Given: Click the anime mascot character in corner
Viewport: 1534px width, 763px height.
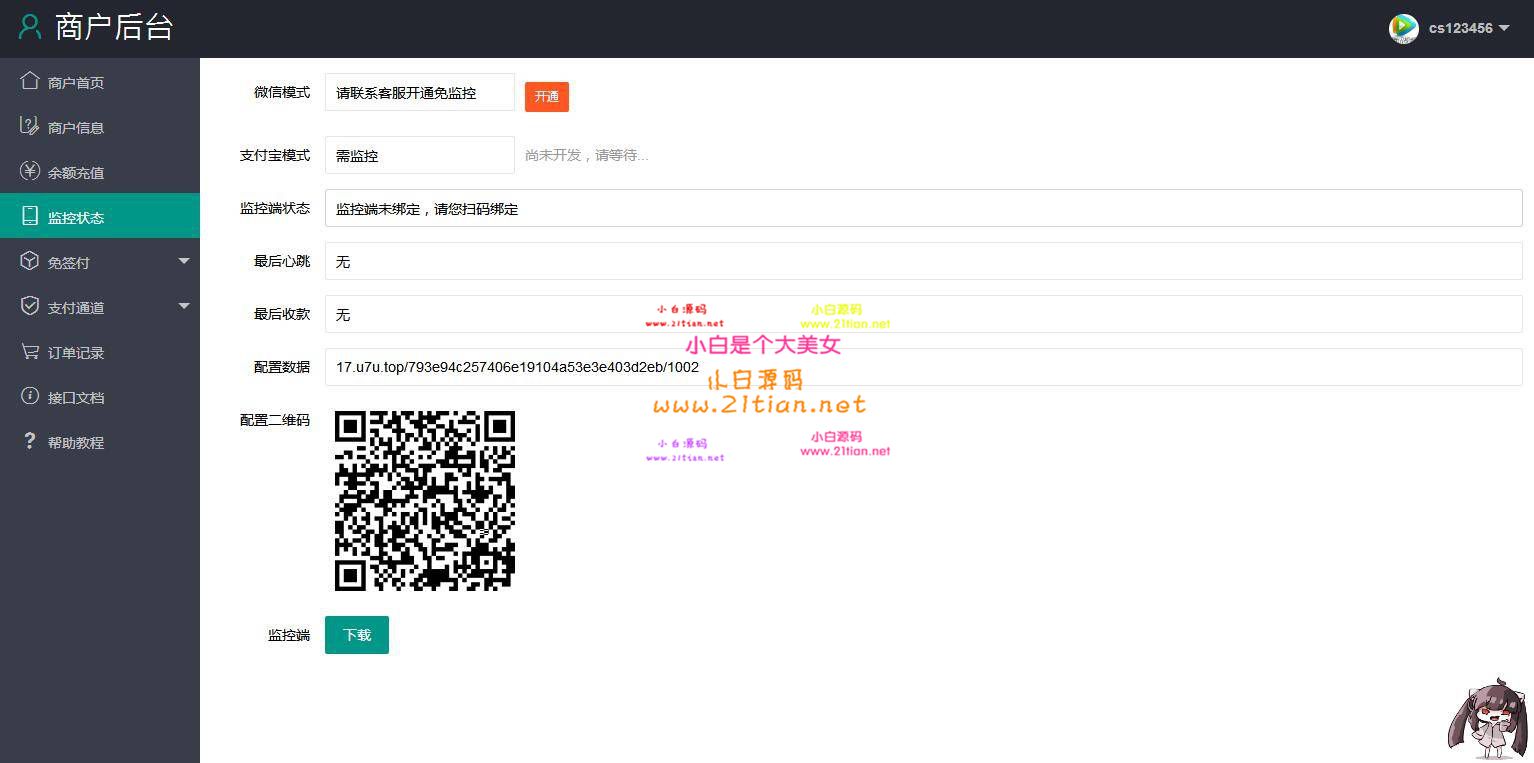Looking at the screenshot, I should pos(1487,718).
